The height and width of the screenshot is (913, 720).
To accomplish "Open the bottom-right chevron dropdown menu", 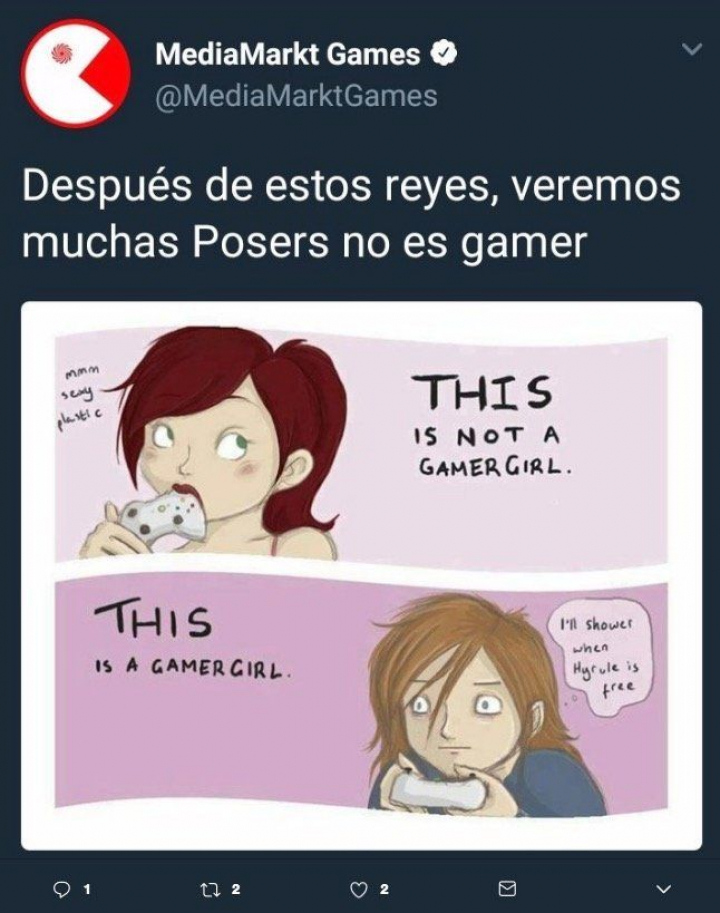I will 663,889.
